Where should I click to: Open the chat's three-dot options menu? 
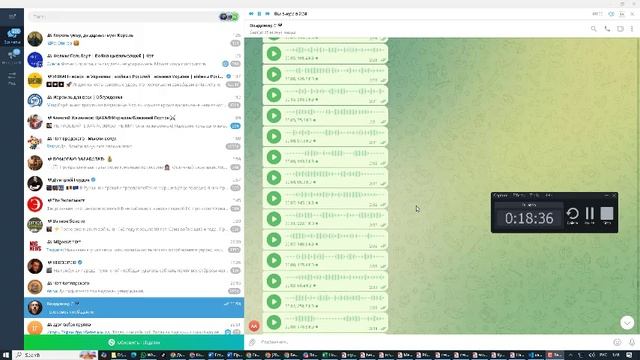pyautogui.click(x=632, y=29)
